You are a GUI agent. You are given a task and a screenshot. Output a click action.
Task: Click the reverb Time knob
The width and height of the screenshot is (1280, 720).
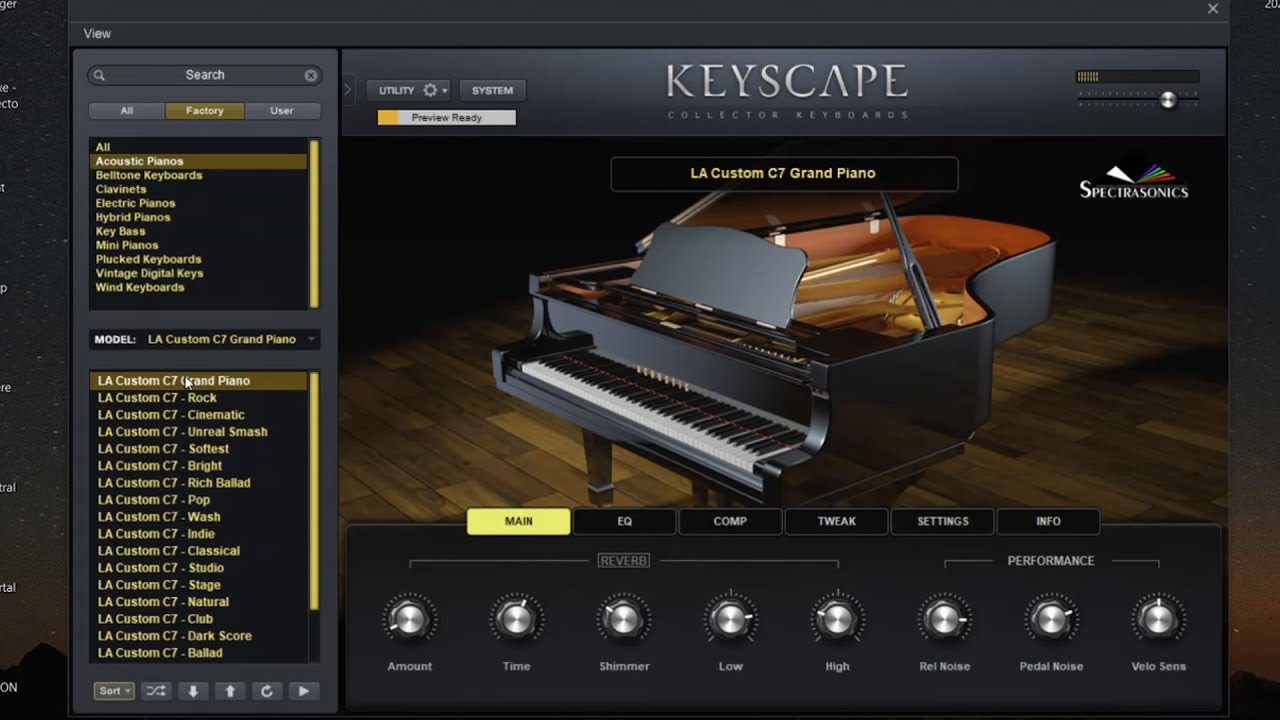tap(516, 621)
